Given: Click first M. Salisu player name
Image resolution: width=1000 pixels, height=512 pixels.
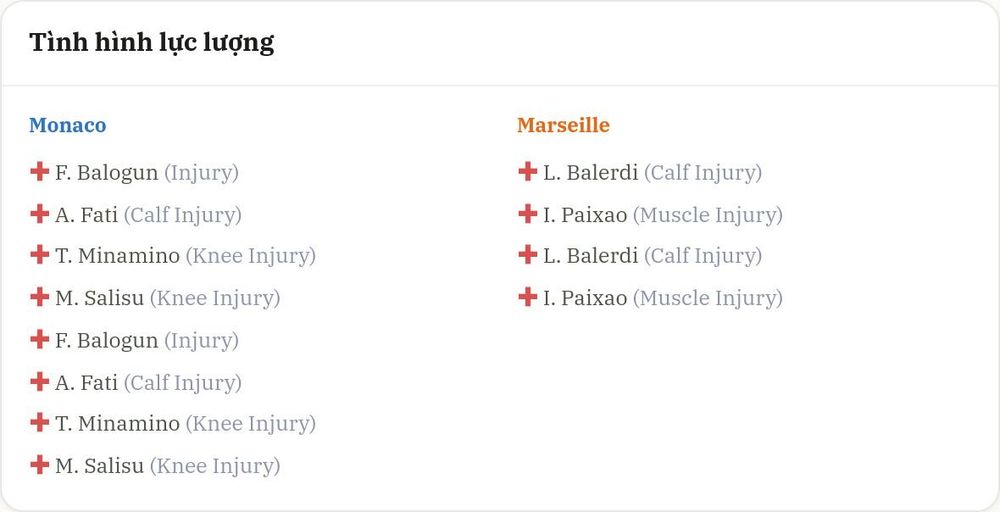Looking at the screenshot, I should [x=99, y=298].
